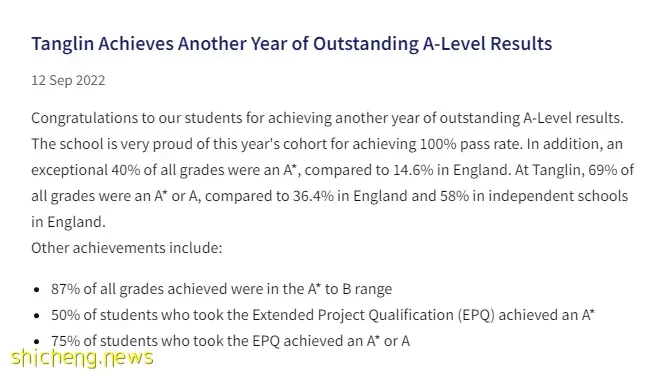Click the article headline about Tanglin A-Level results
The width and height of the screenshot is (651, 373).
[291, 44]
